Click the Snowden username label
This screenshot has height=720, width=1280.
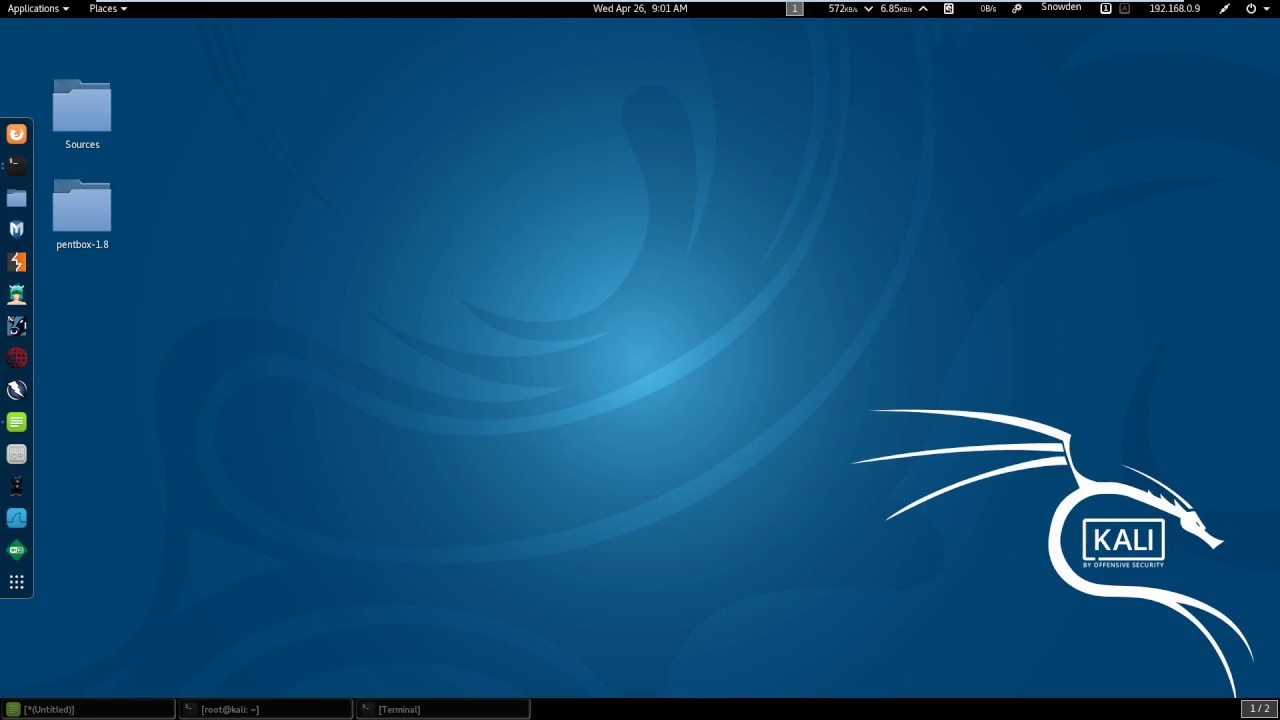(x=1061, y=7)
